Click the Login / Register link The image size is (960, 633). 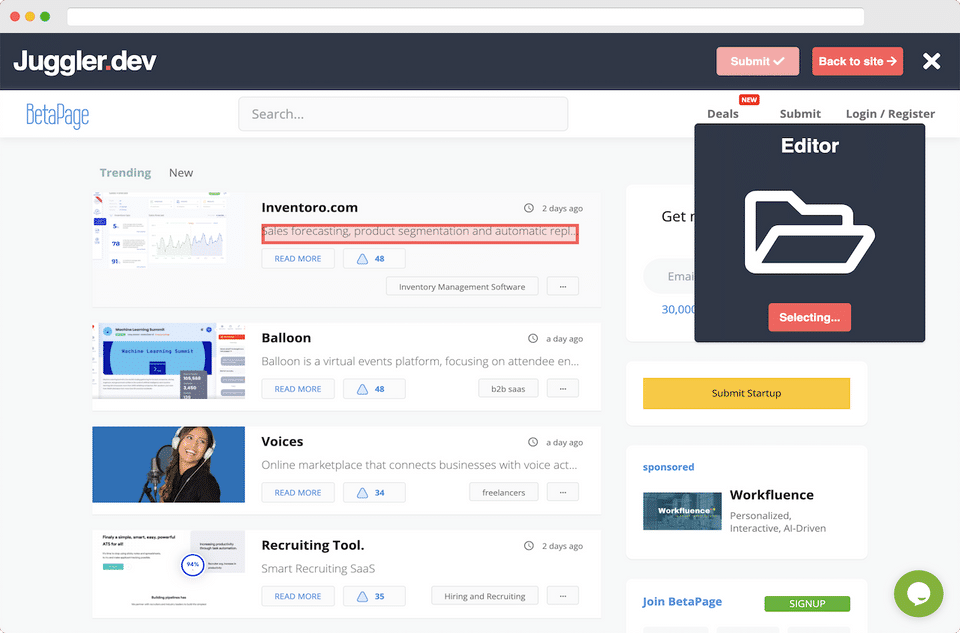pos(890,114)
